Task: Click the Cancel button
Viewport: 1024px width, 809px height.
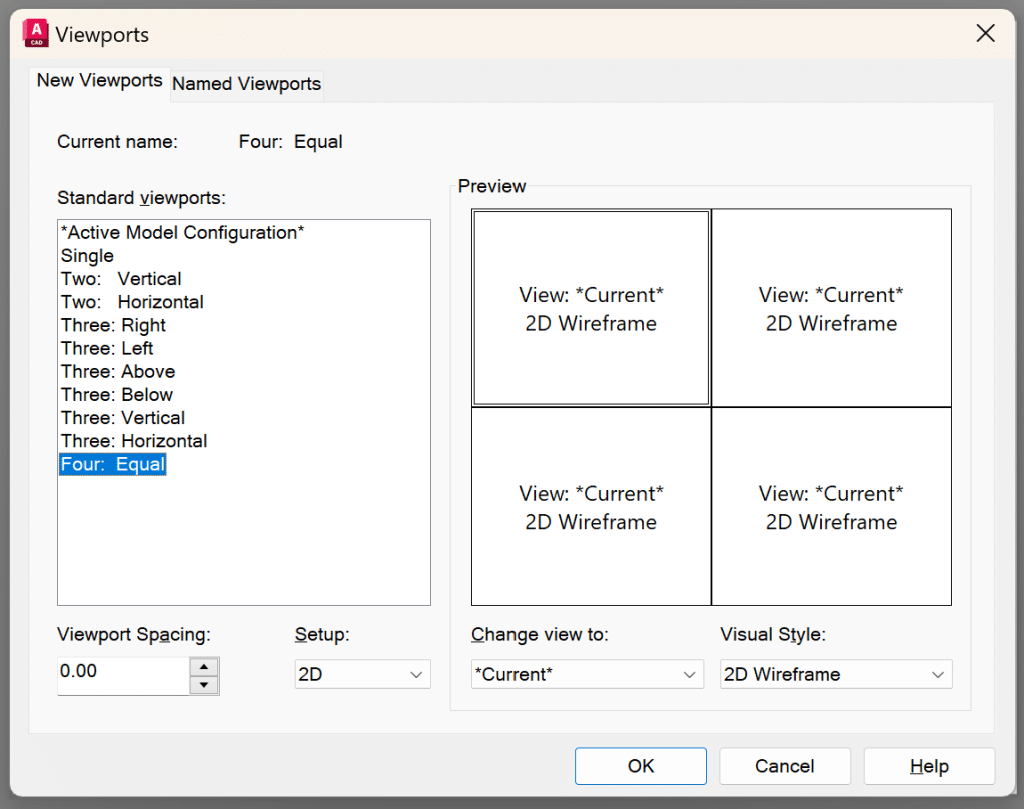Action: click(x=784, y=765)
